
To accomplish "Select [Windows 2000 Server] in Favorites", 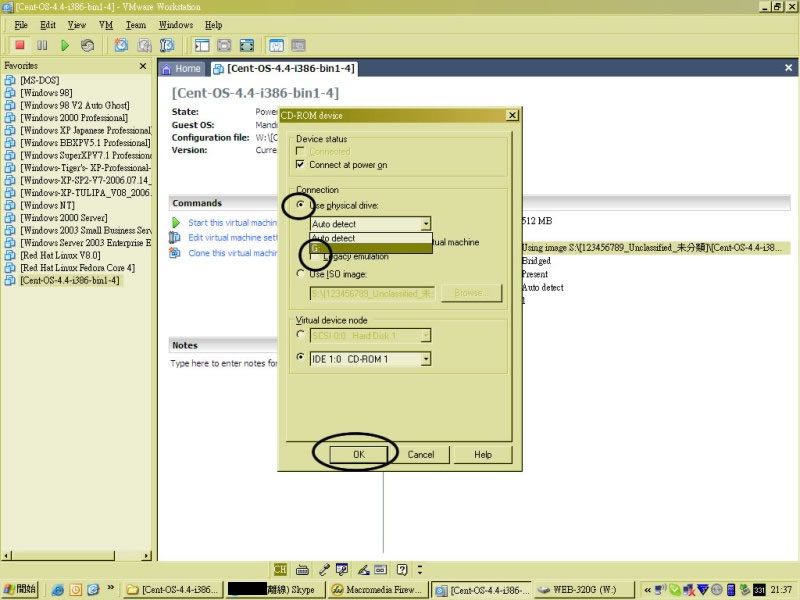I will (x=63, y=217).
